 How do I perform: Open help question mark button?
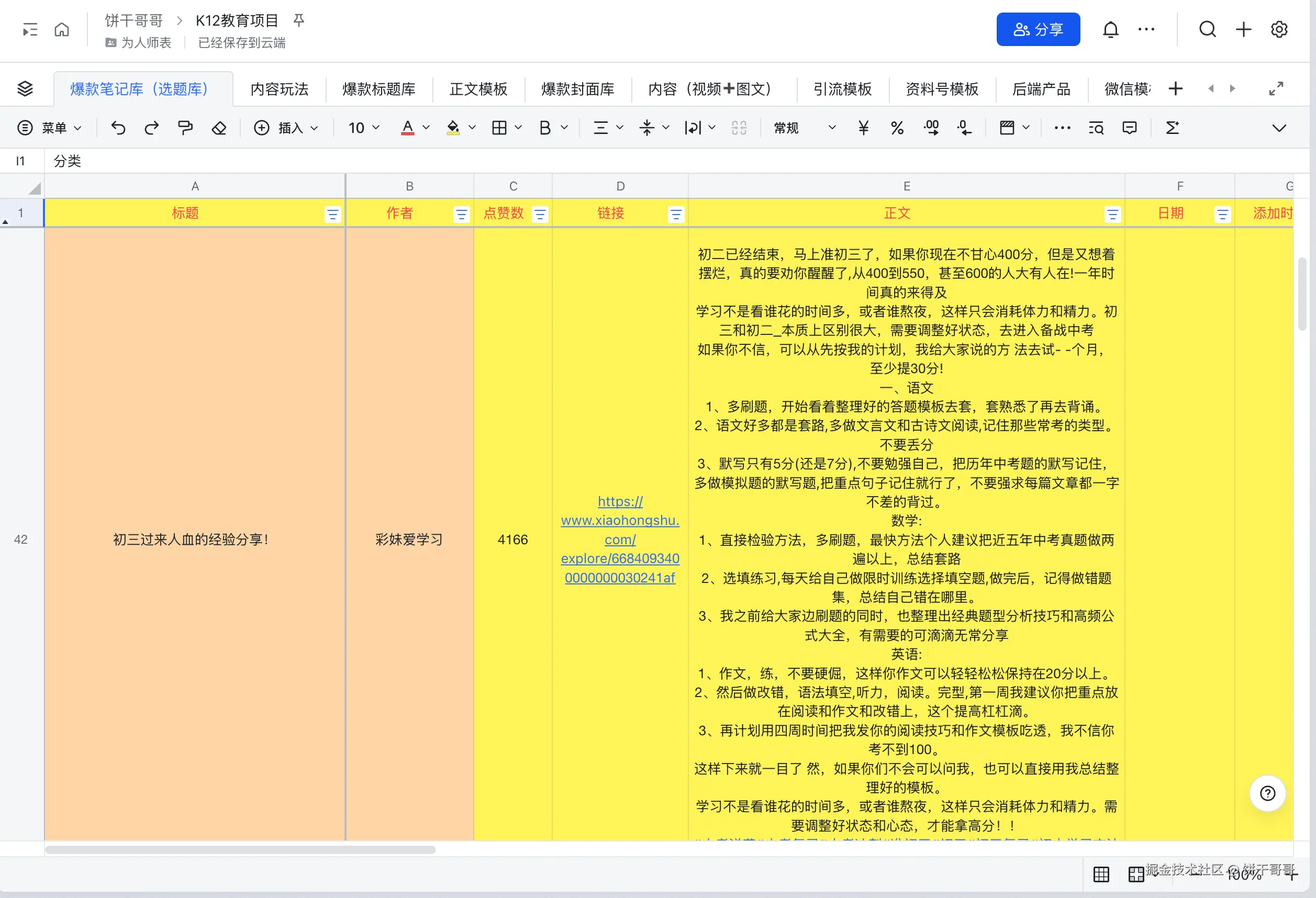pyautogui.click(x=1267, y=793)
